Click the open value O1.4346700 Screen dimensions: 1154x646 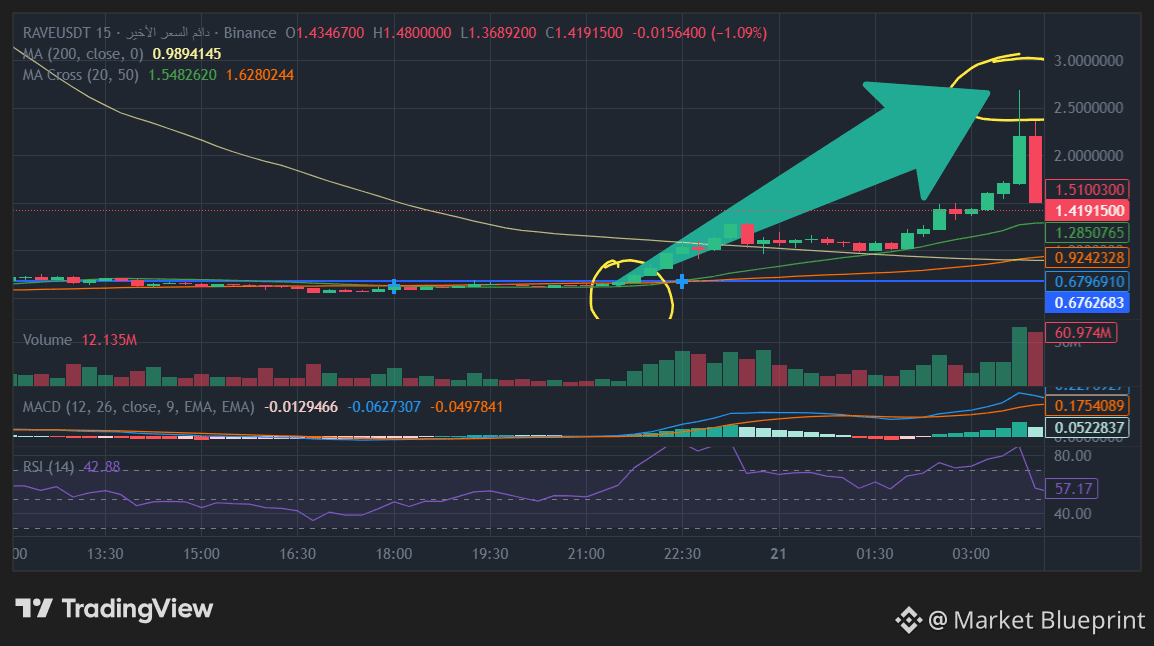(x=325, y=33)
